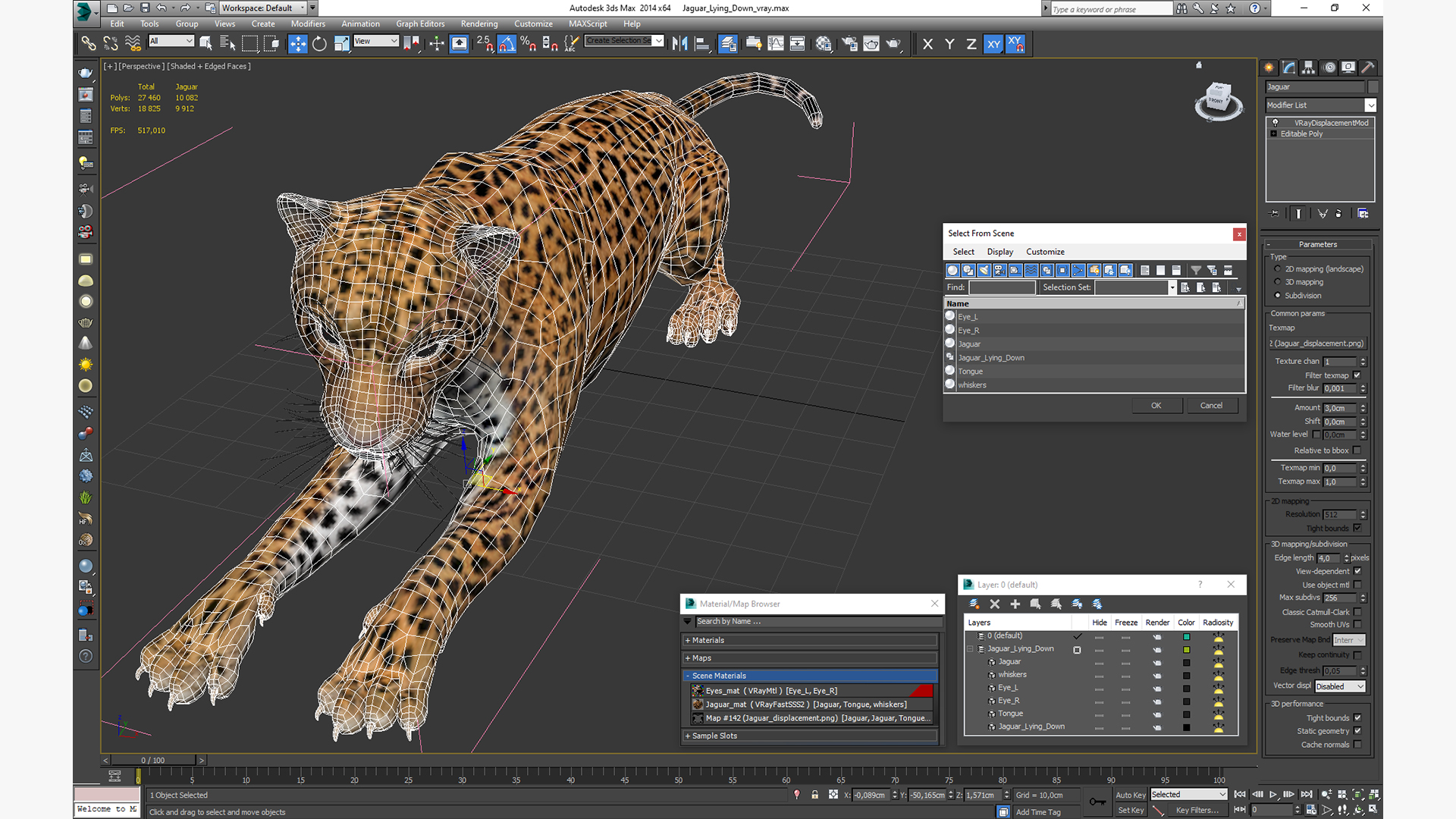The height and width of the screenshot is (819, 1456).
Task: Restrict to Z axis constraint
Action: [x=971, y=44]
